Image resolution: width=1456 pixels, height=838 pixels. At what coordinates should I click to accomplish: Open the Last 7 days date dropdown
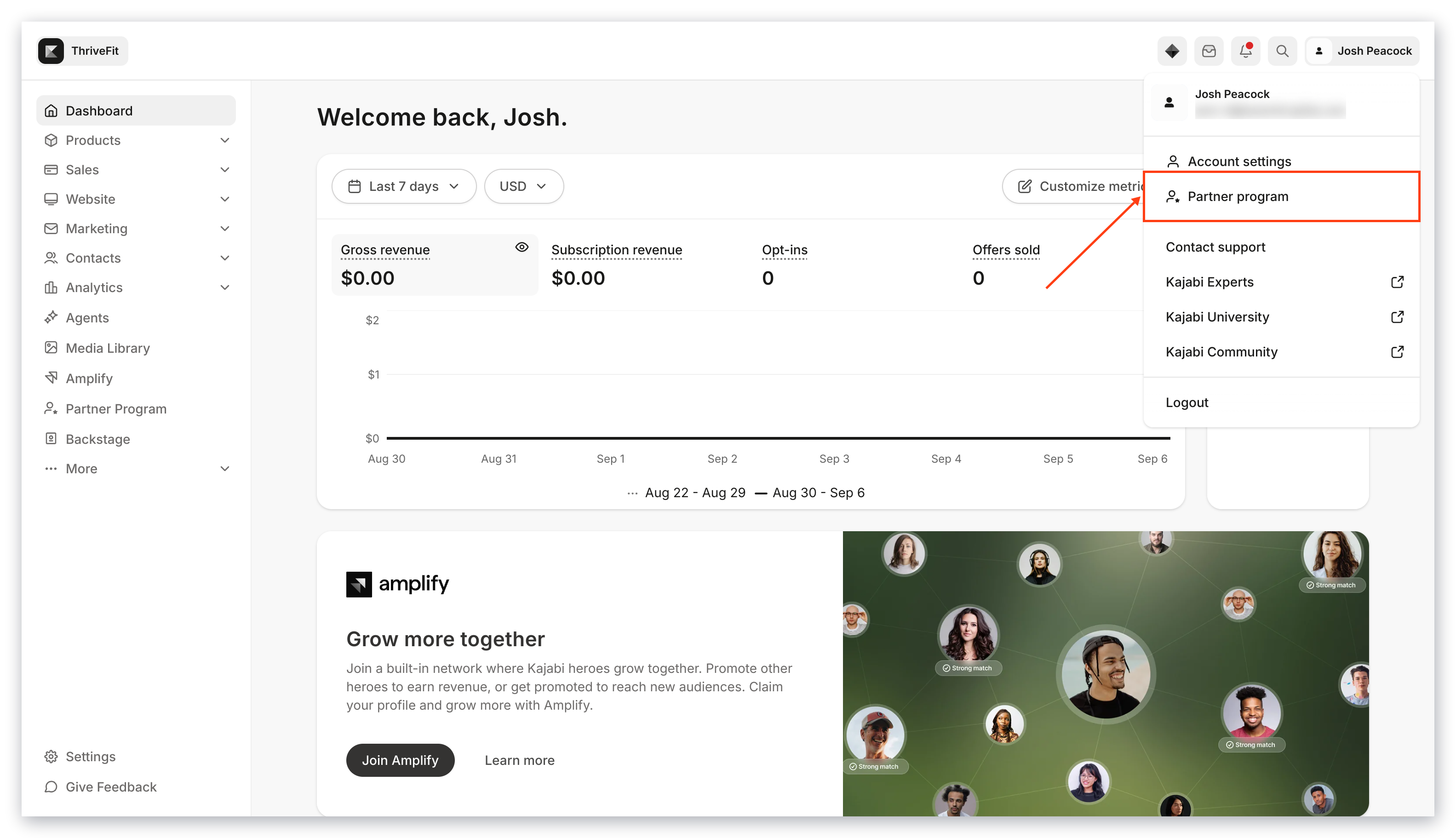click(x=404, y=186)
